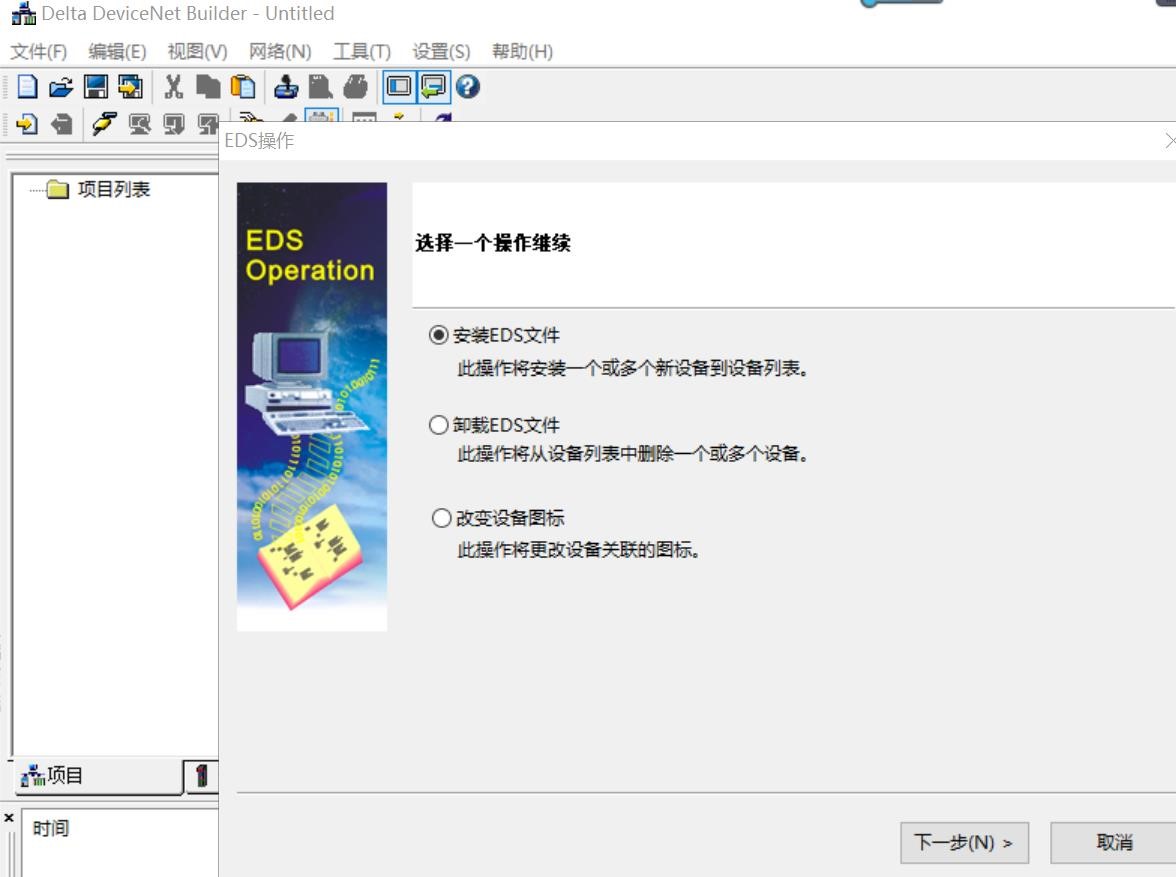This screenshot has height=877, width=1176.
Task: Click the 下一步(N) > button
Action: [x=964, y=842]
